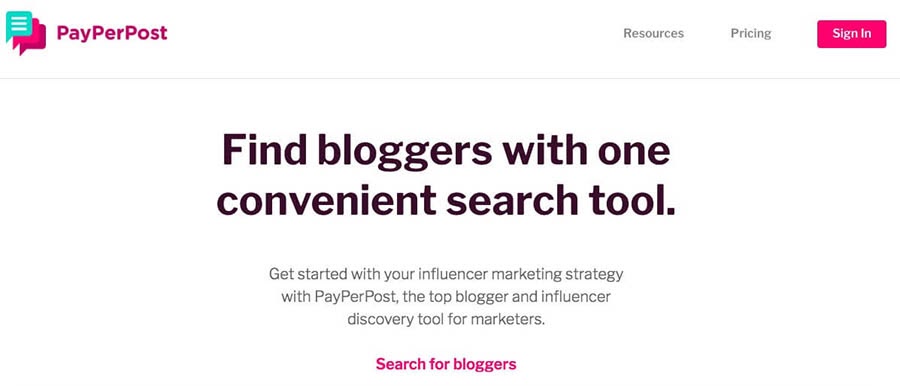This screenshot has width=900, height=386.
Task: Click the 'convenient search tool.' headline line
Action: click(x=446, y=200)
